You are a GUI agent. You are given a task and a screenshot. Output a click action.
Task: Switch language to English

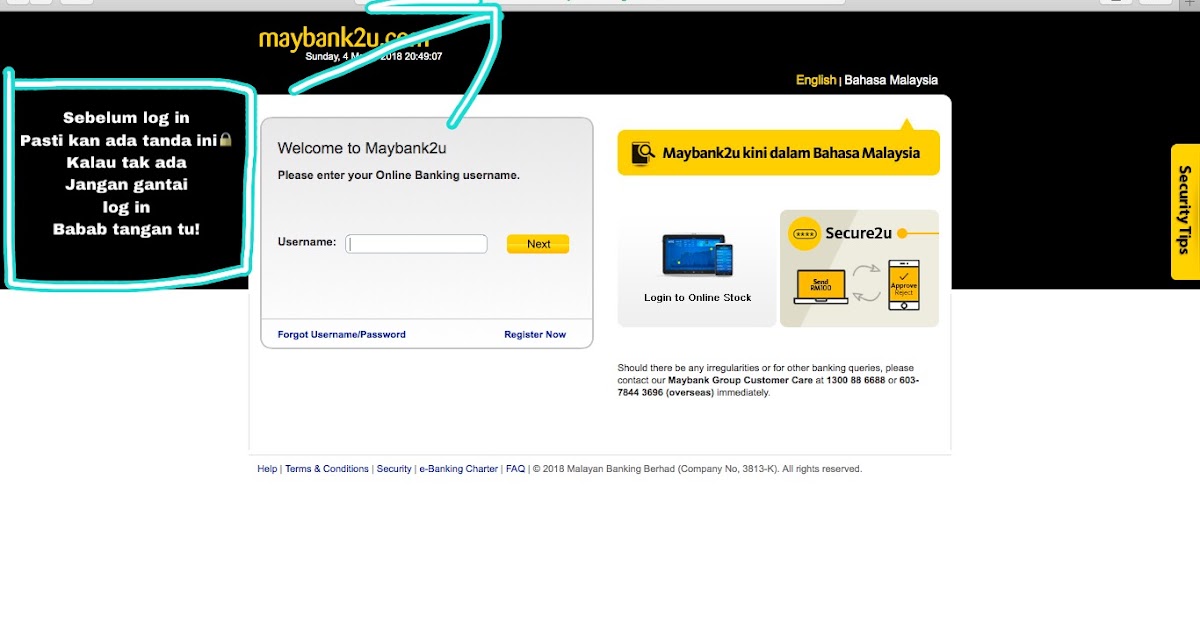pyautogui.click(x=816, y=80)
